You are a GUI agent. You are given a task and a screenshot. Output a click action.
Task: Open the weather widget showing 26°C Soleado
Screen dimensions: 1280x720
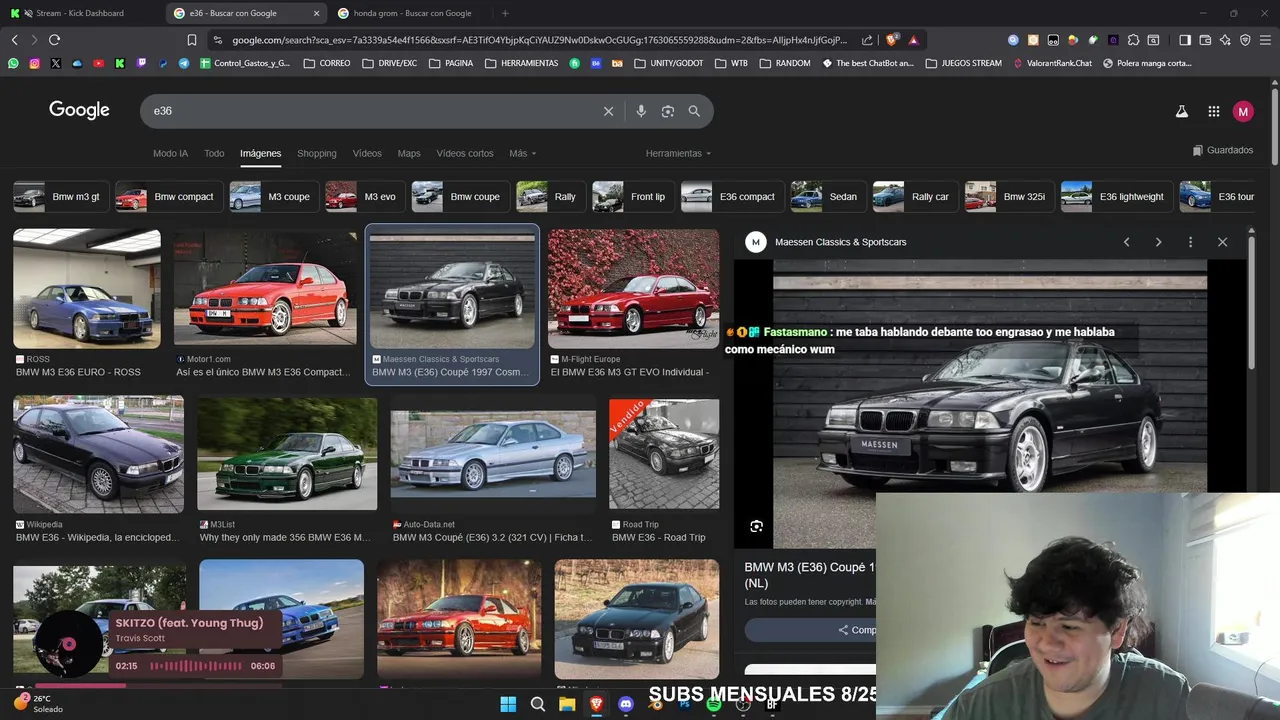(40, 704)
